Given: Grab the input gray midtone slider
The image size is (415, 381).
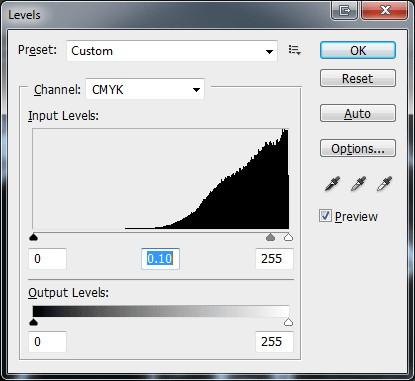Looking at the screenshot, I should (271, 237).
